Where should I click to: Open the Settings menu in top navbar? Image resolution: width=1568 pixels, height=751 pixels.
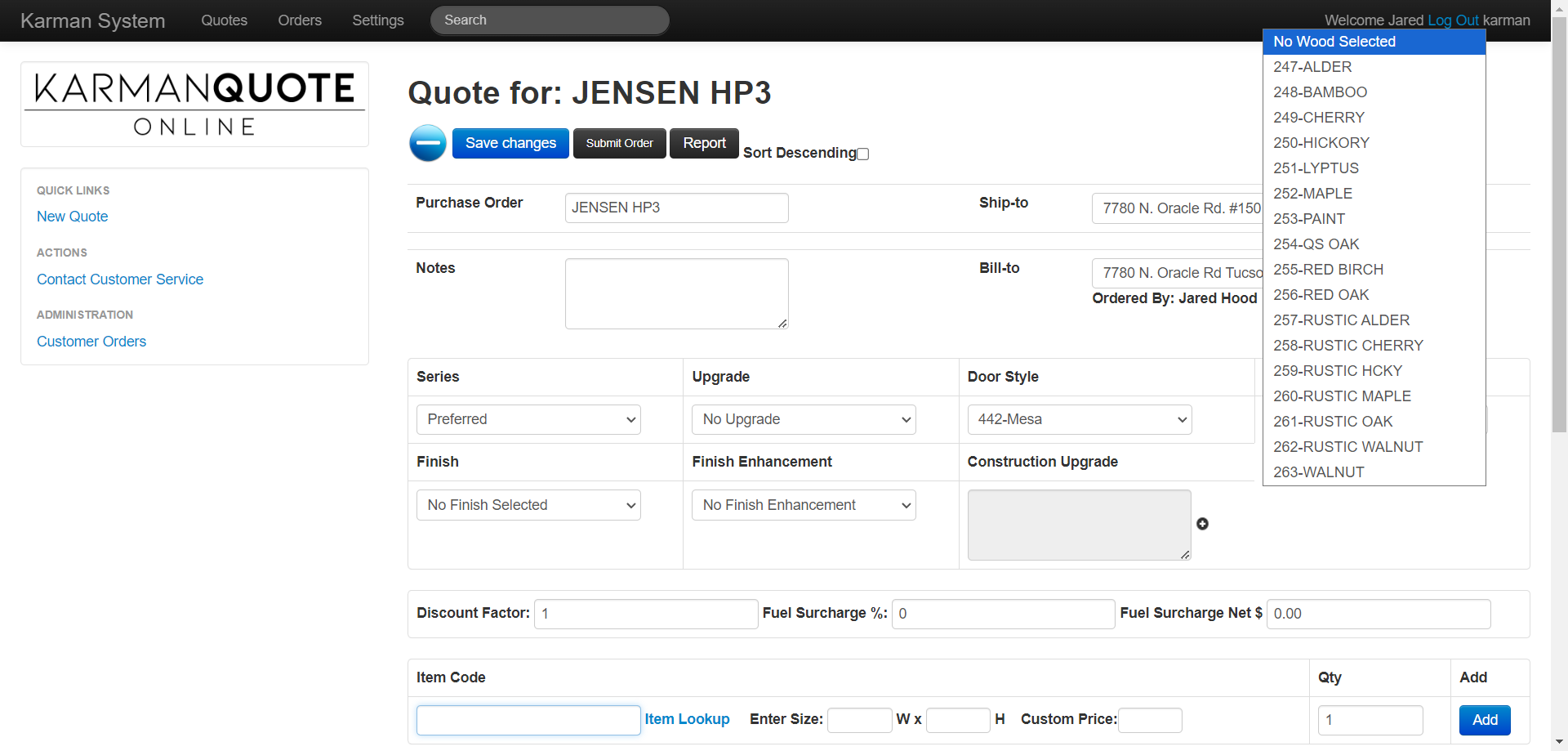coord(378,20)
